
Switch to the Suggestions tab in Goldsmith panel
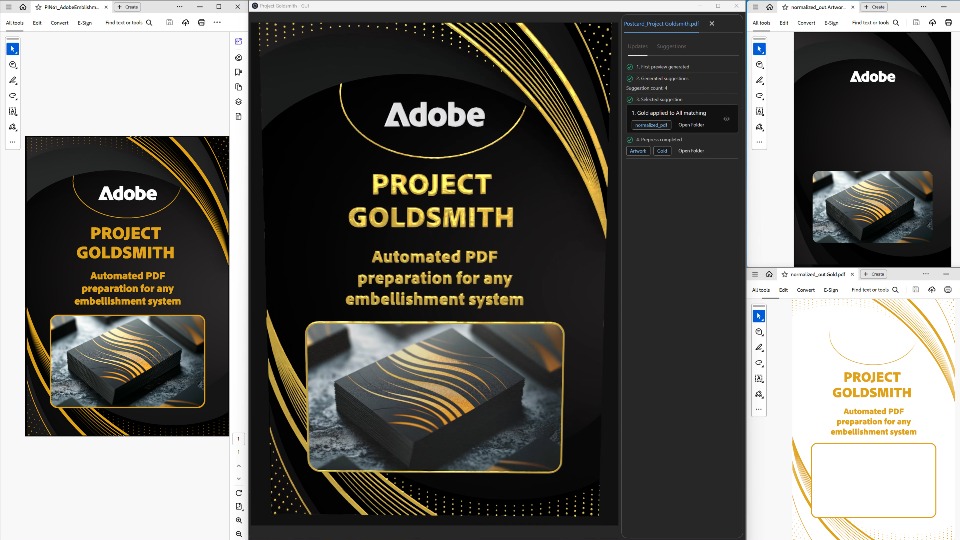point(671,46)
